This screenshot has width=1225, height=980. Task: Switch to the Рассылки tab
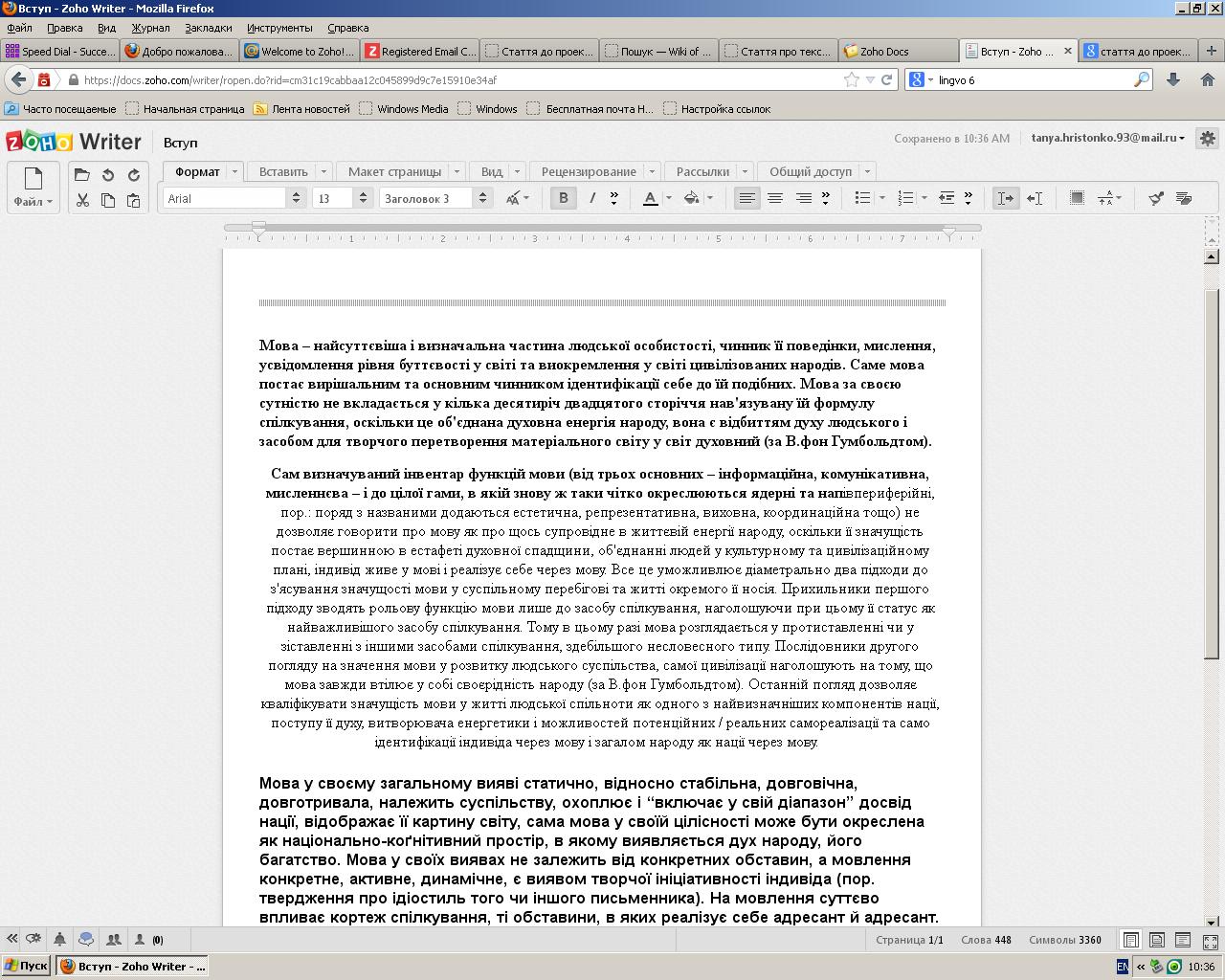click(702, 171)
